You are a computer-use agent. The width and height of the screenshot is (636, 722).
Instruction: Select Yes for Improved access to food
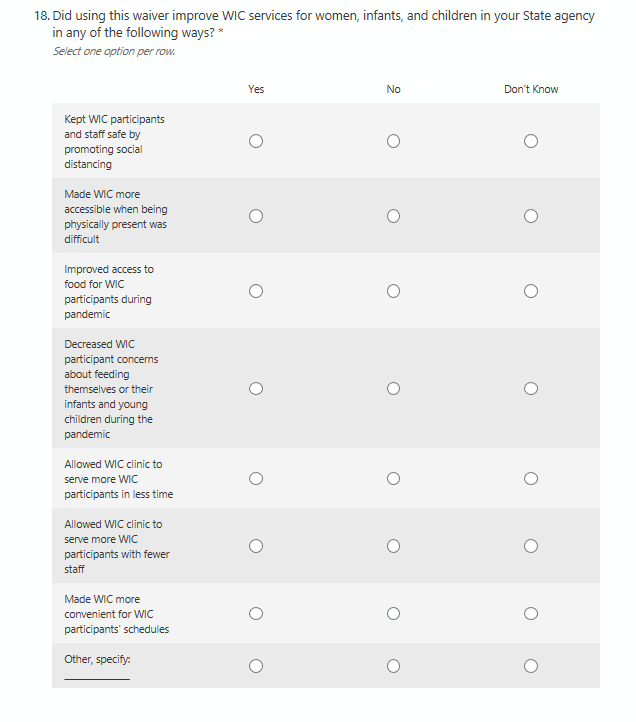pyautogui.click(x=256, y=291)
